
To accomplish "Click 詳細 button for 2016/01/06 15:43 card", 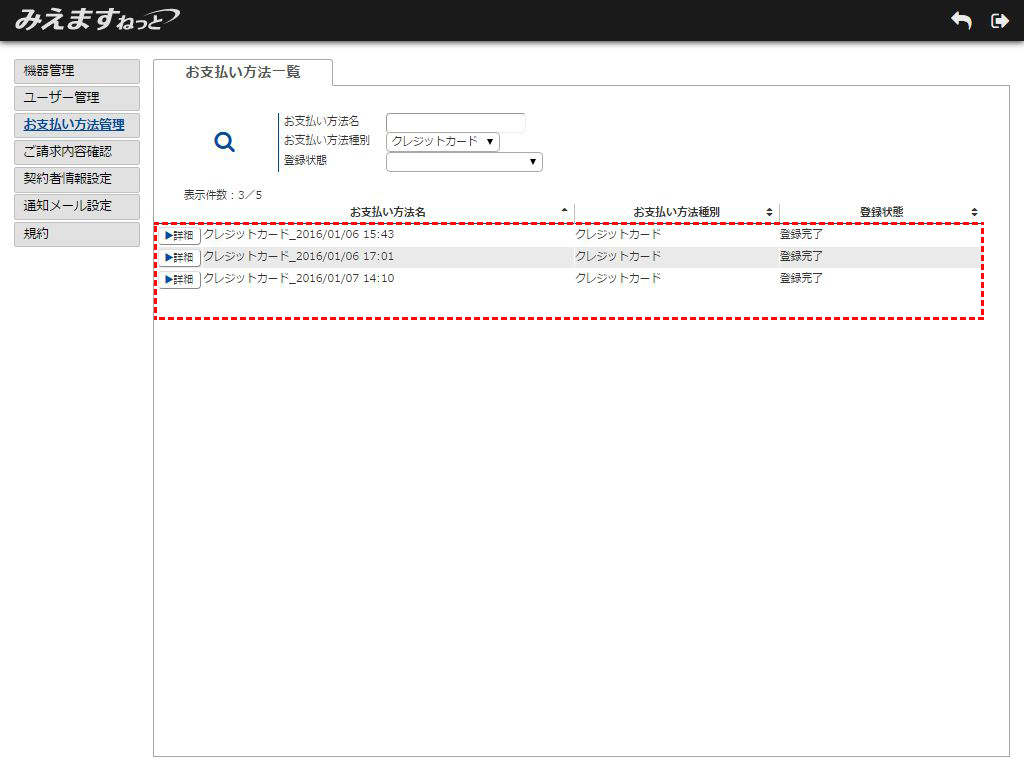I will pos(180,236).
